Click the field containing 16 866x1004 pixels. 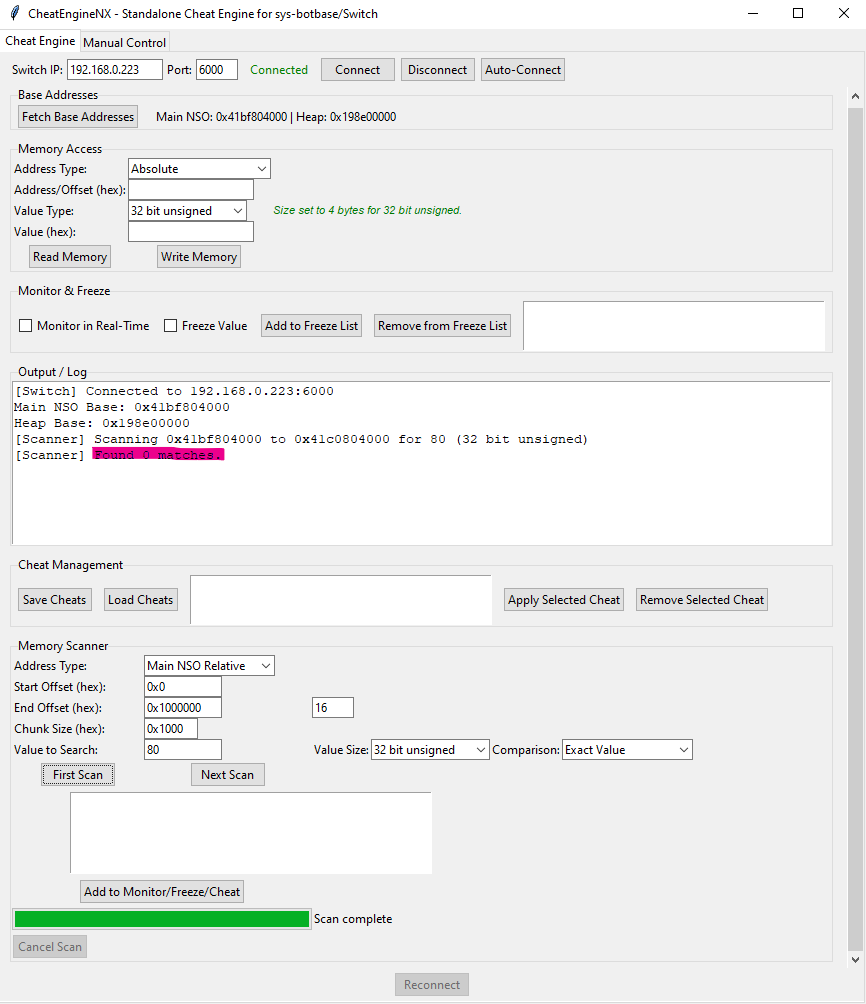332,708
